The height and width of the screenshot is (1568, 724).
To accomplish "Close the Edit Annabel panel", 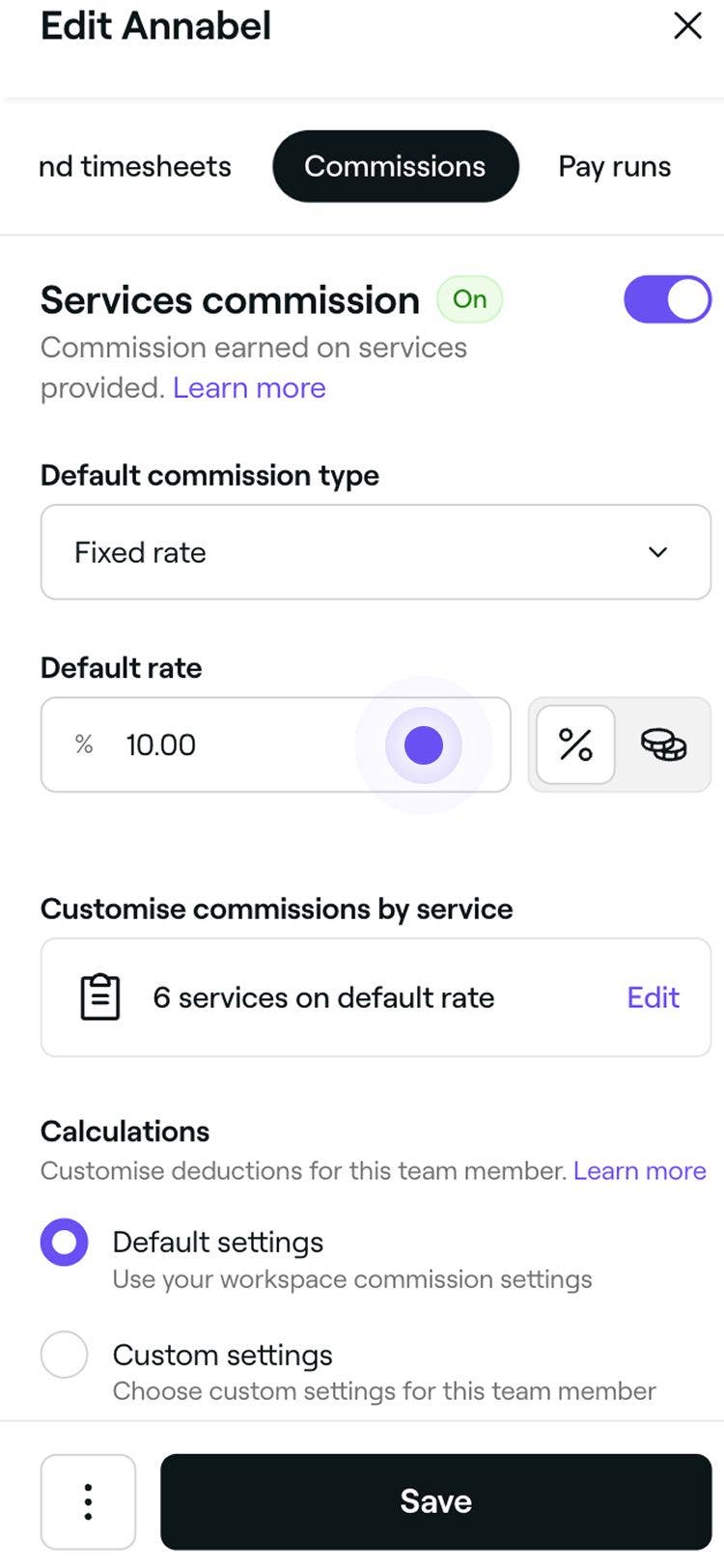I will (687, 26).
